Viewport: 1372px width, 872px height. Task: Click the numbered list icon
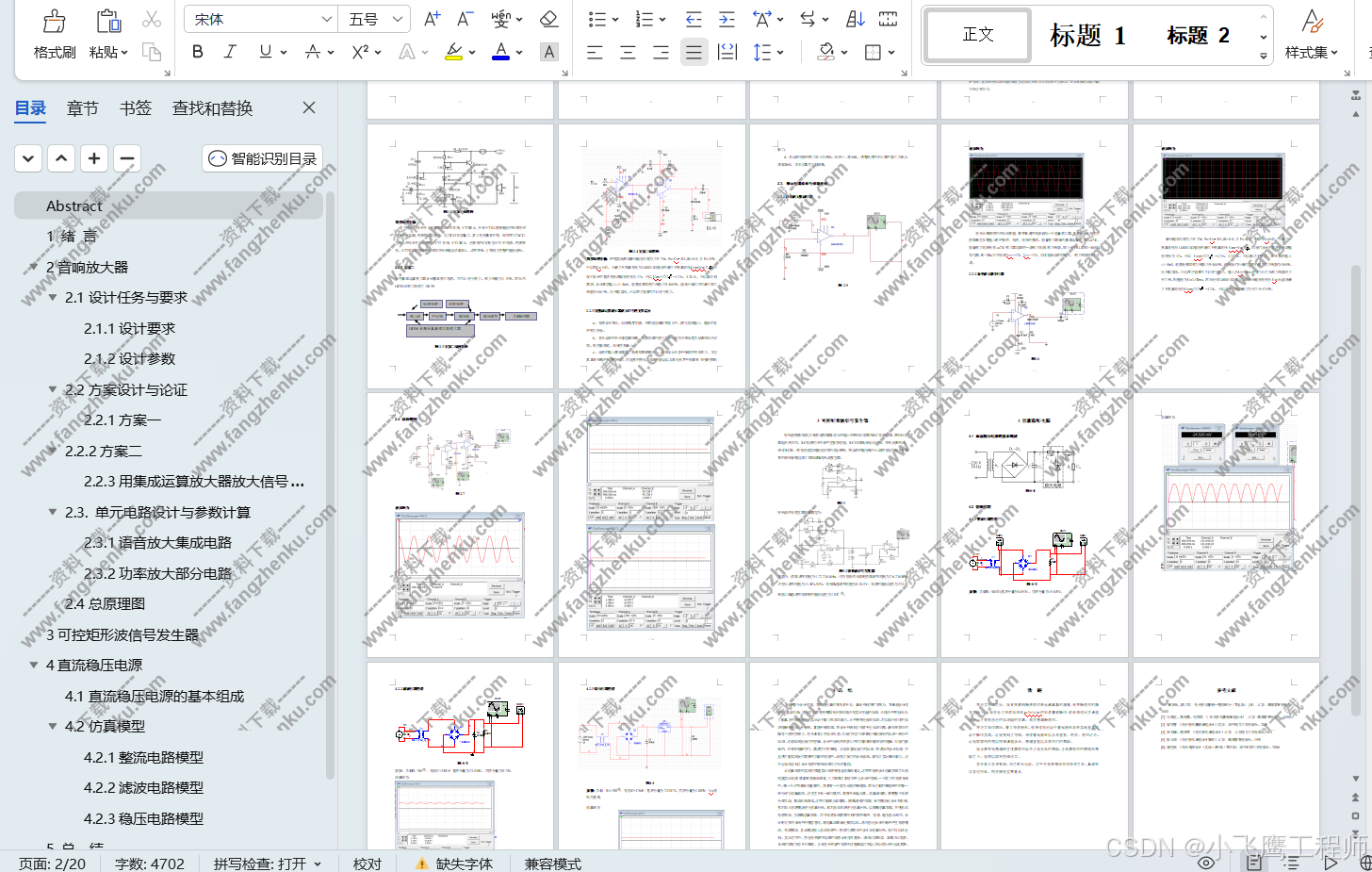(x=645, y=19)
